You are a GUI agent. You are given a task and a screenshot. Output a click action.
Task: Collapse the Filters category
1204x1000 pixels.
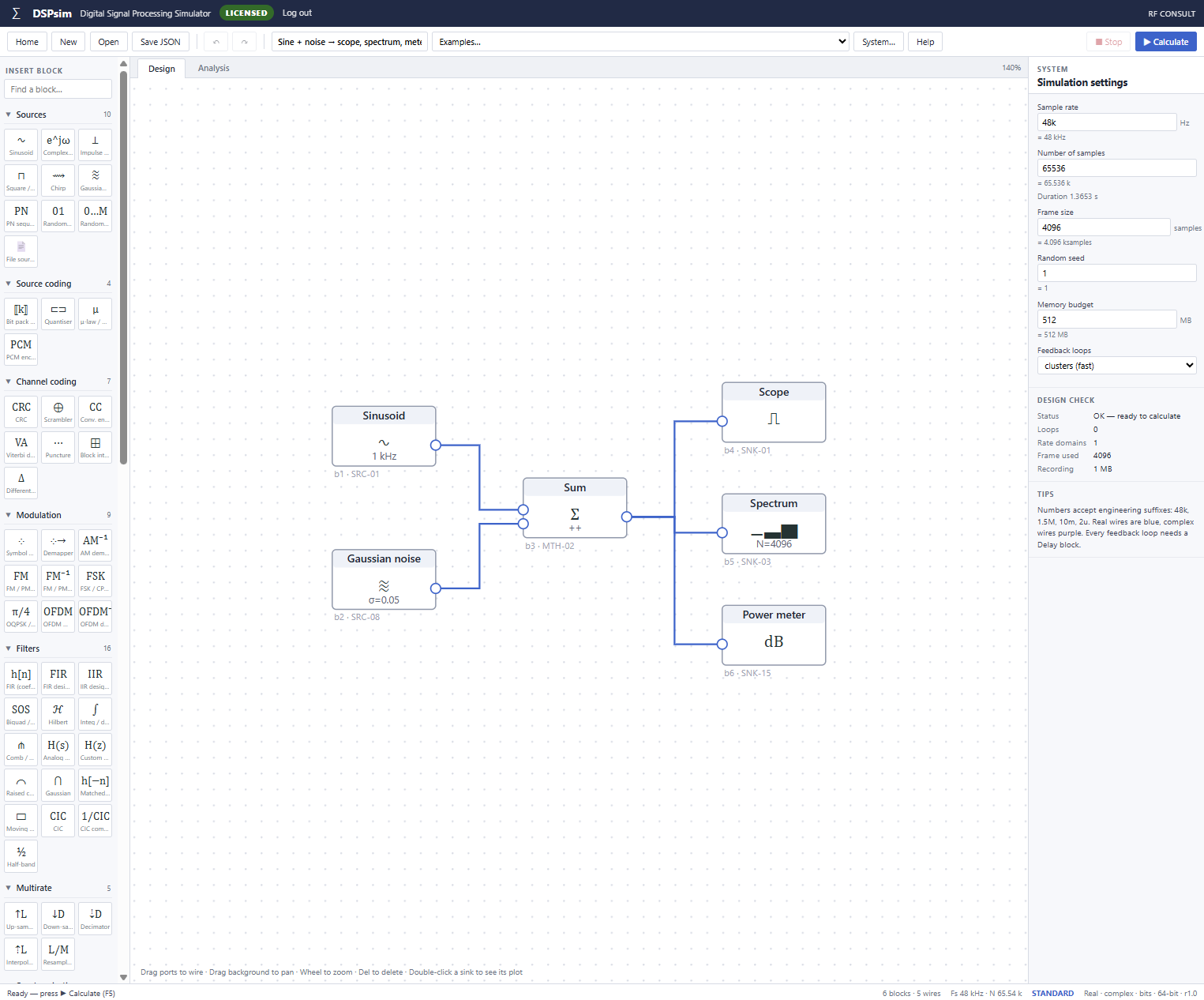[58, 648]
